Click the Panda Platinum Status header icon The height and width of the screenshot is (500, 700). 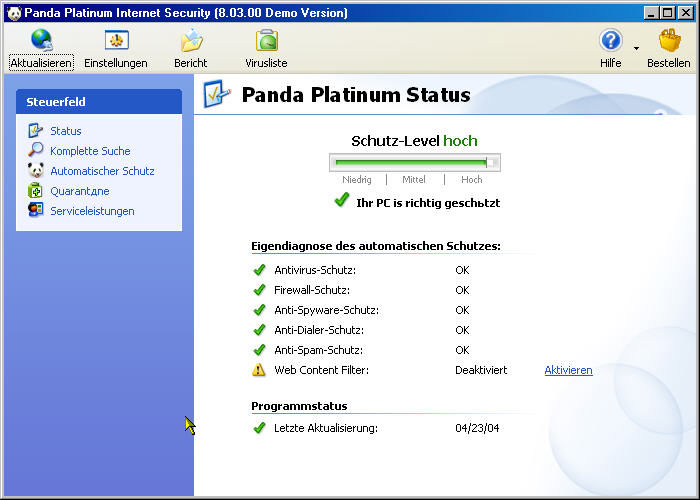pyautogui.click(x=217, y=94)
